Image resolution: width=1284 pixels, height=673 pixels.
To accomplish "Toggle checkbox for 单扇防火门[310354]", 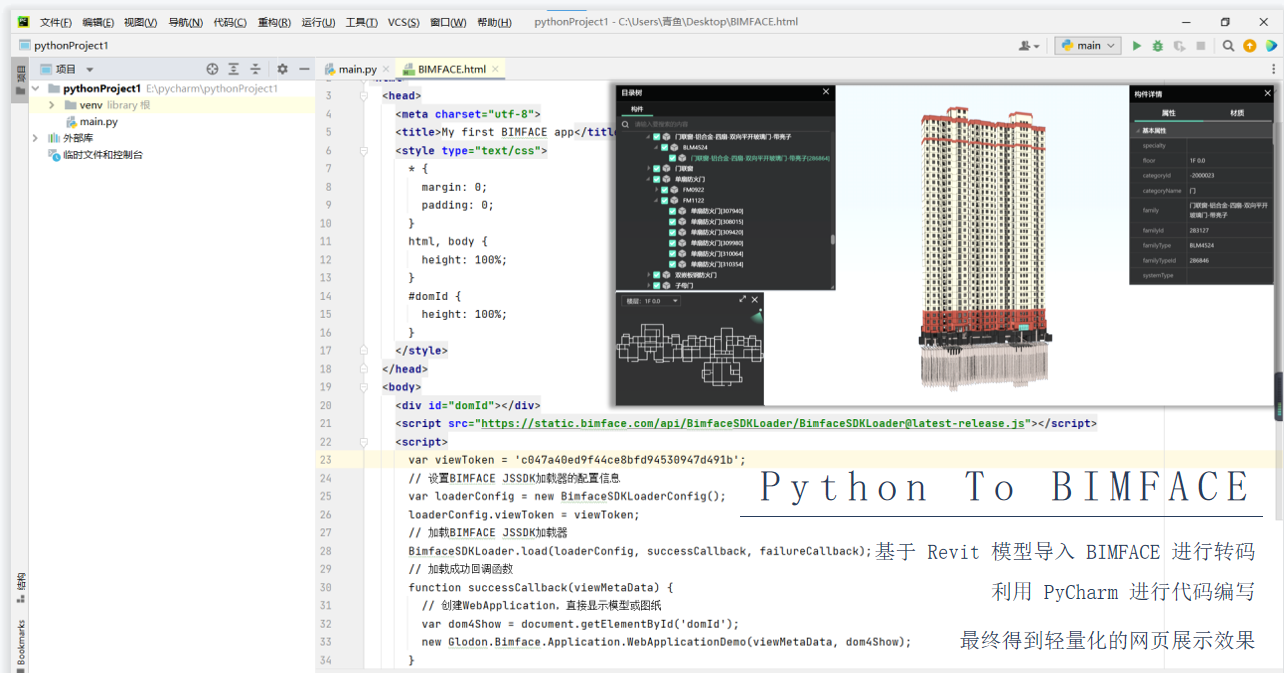I will click(673, 264).
